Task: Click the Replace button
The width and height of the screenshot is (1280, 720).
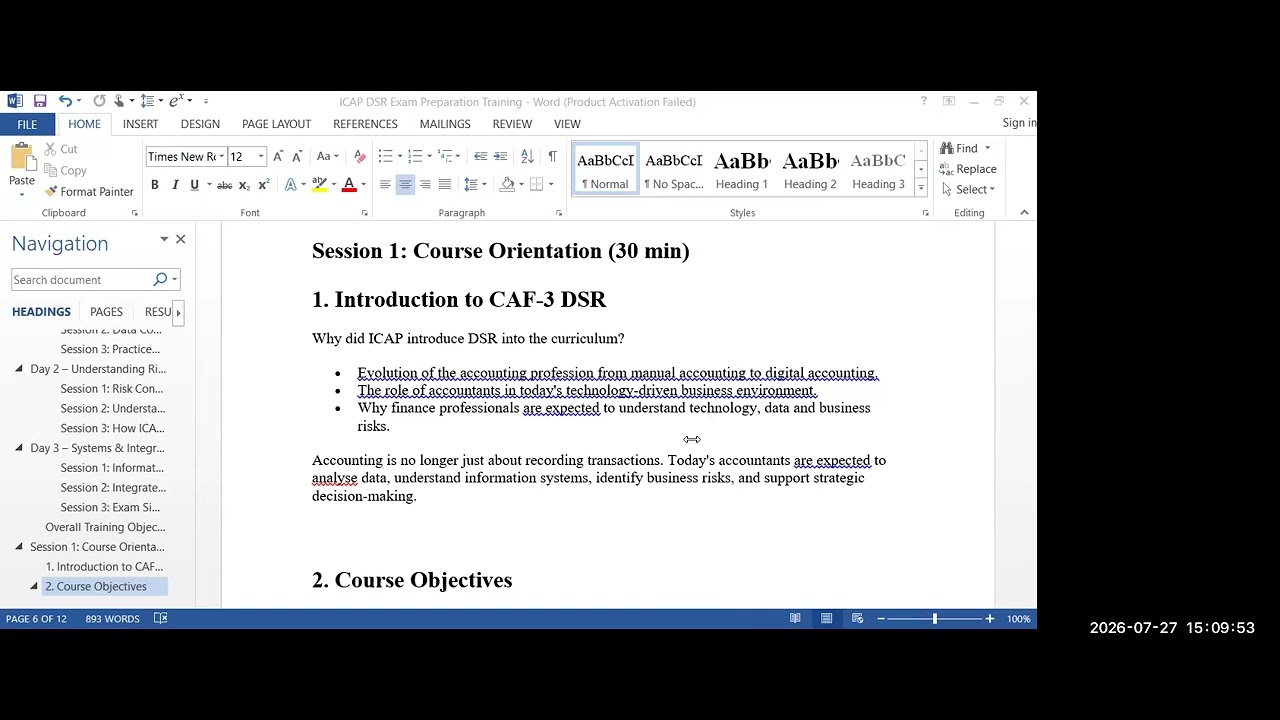Action: [x=968, y=169]
